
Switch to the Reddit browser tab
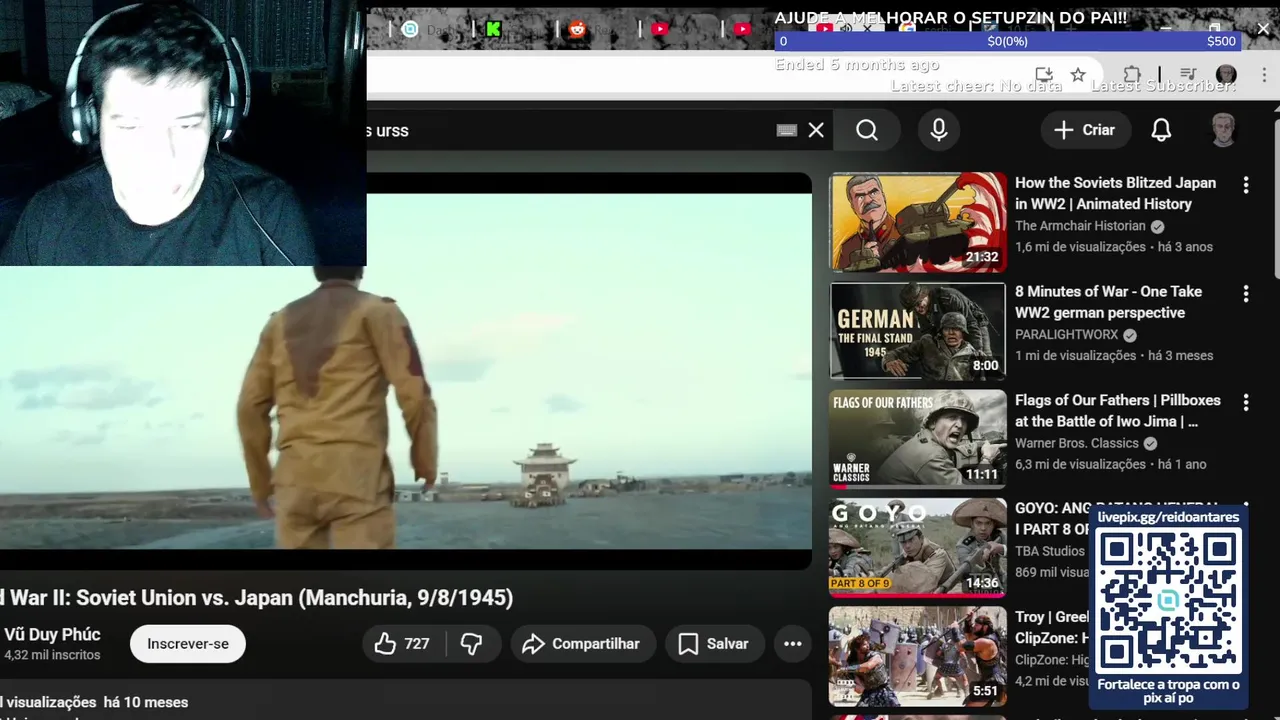tap(577, 29)
